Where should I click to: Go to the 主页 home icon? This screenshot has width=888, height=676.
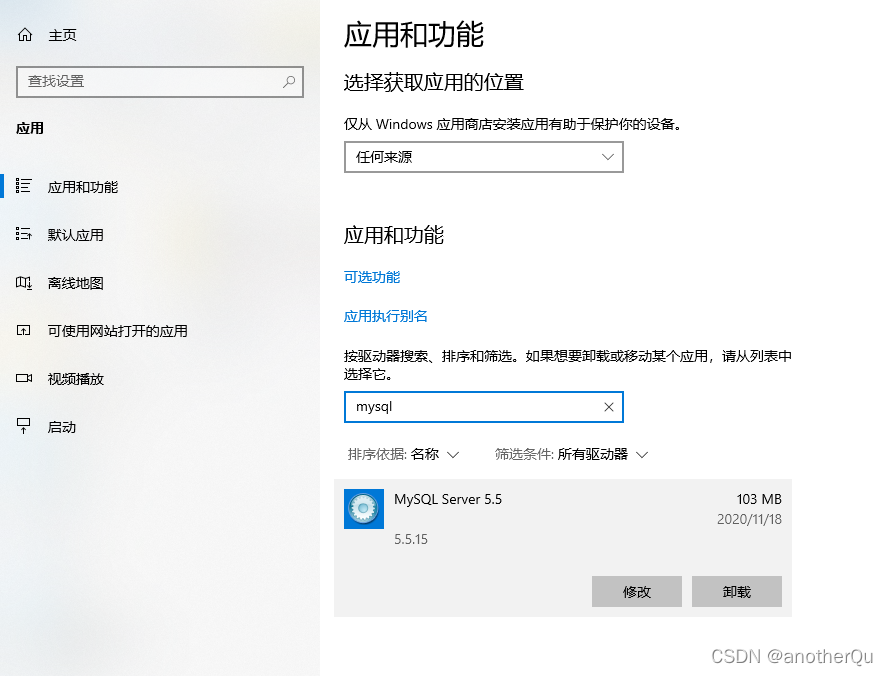[25, 35]
